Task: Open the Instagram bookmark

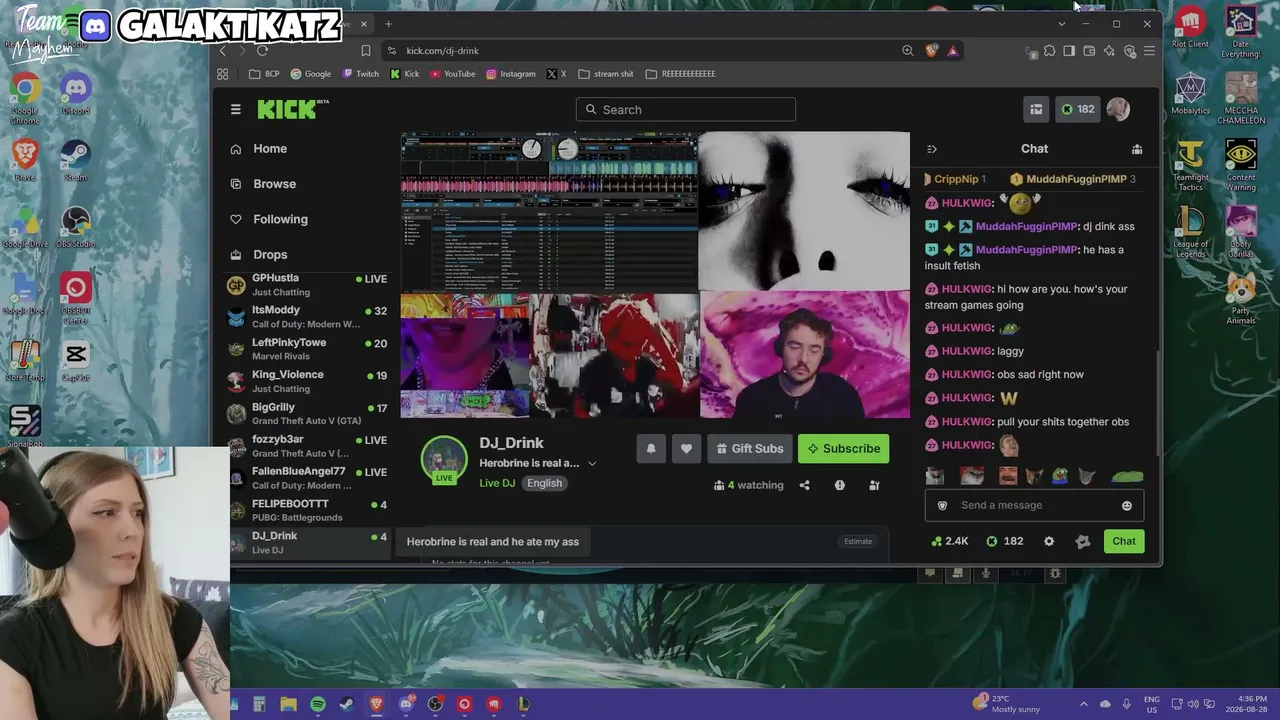Action: click(x=511, y=74)
